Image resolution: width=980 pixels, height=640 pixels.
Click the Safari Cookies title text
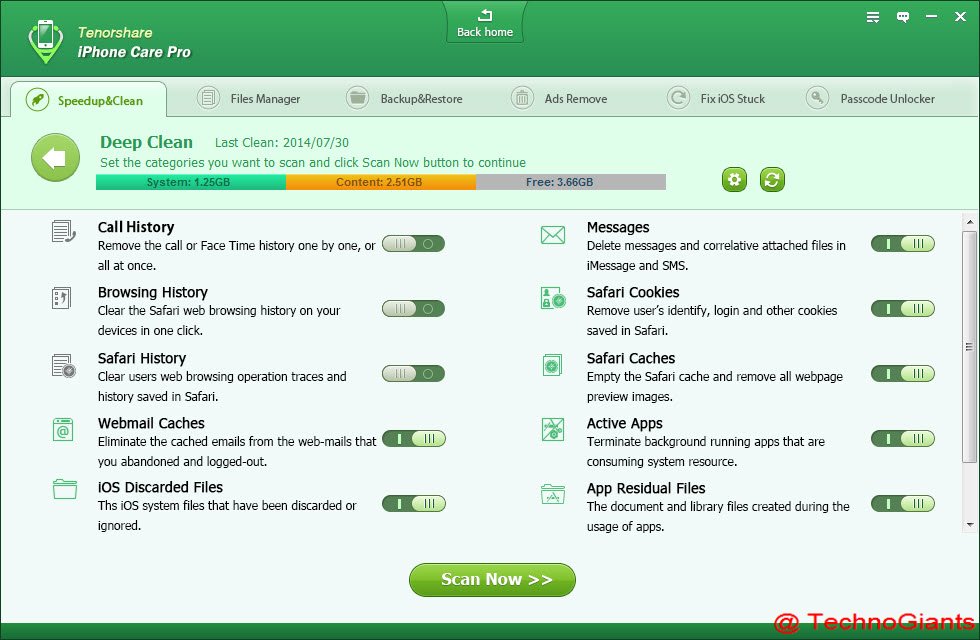coord(632,292)
